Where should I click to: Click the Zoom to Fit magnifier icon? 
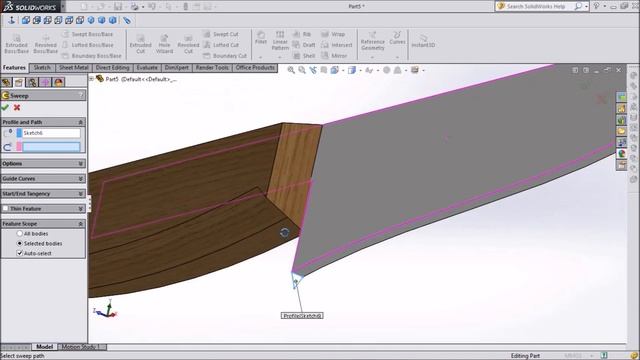(x=291, y=70)
